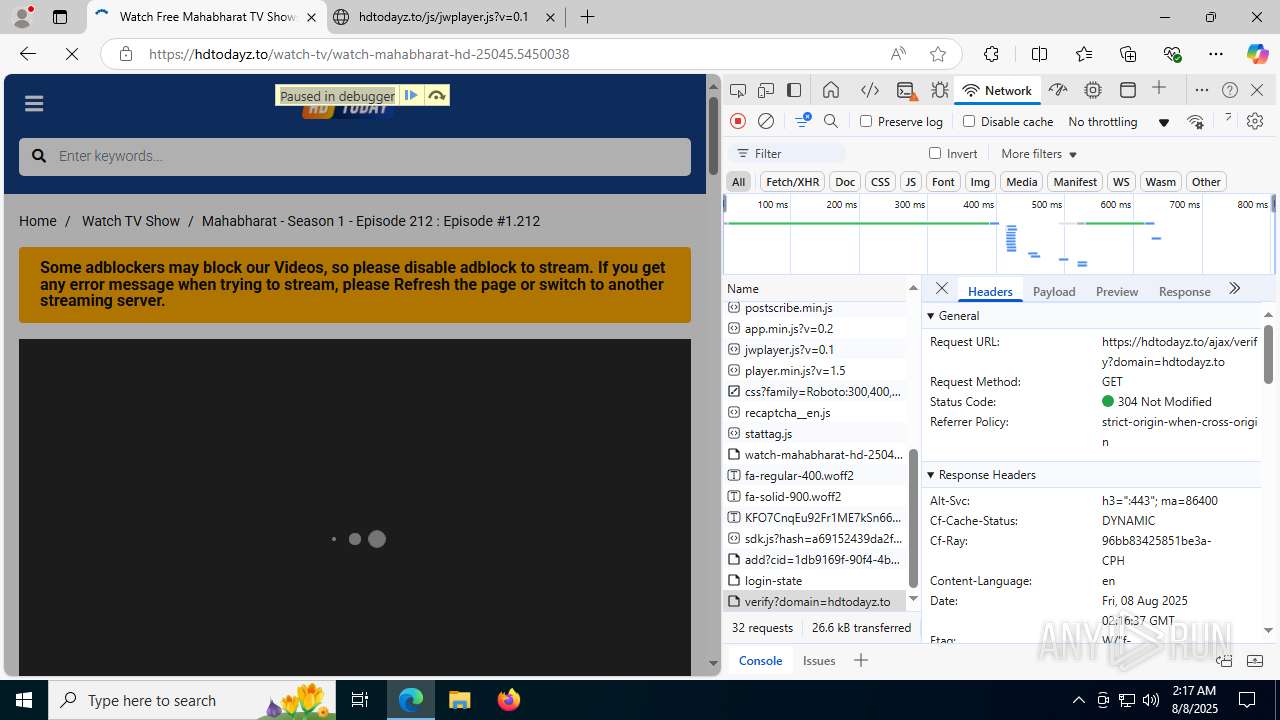Viewport: 1280px width, 720px height.
Task: Open DevTools help icon
Action: click(1230, 90)
